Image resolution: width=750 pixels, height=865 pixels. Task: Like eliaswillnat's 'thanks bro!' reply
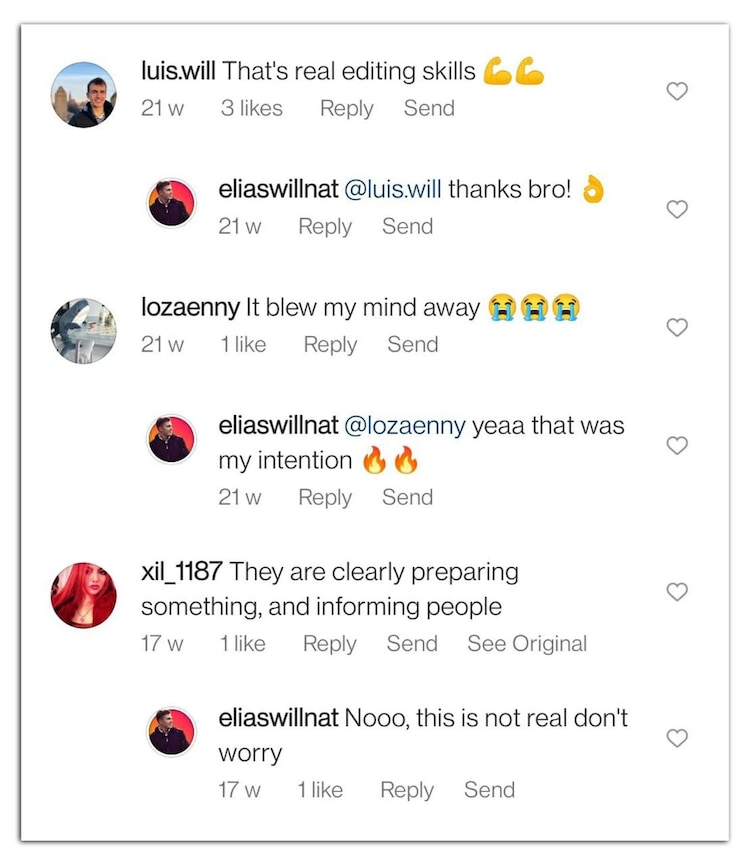click(677, 209)
